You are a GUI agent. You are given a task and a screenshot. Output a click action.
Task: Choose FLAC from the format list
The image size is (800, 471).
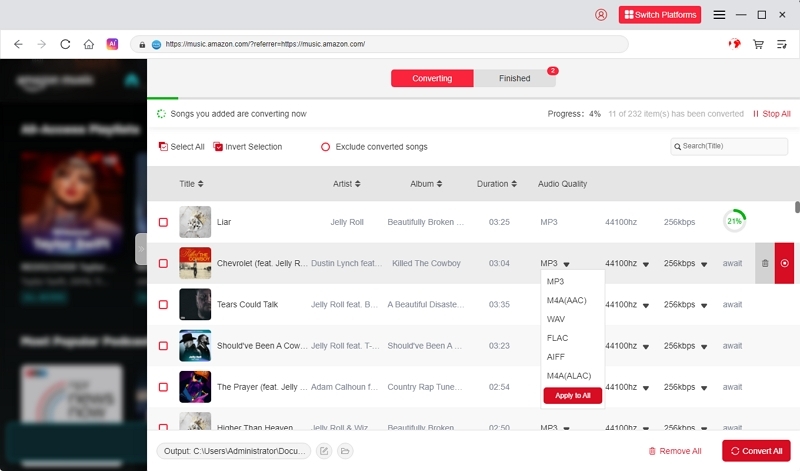[556, 338]
